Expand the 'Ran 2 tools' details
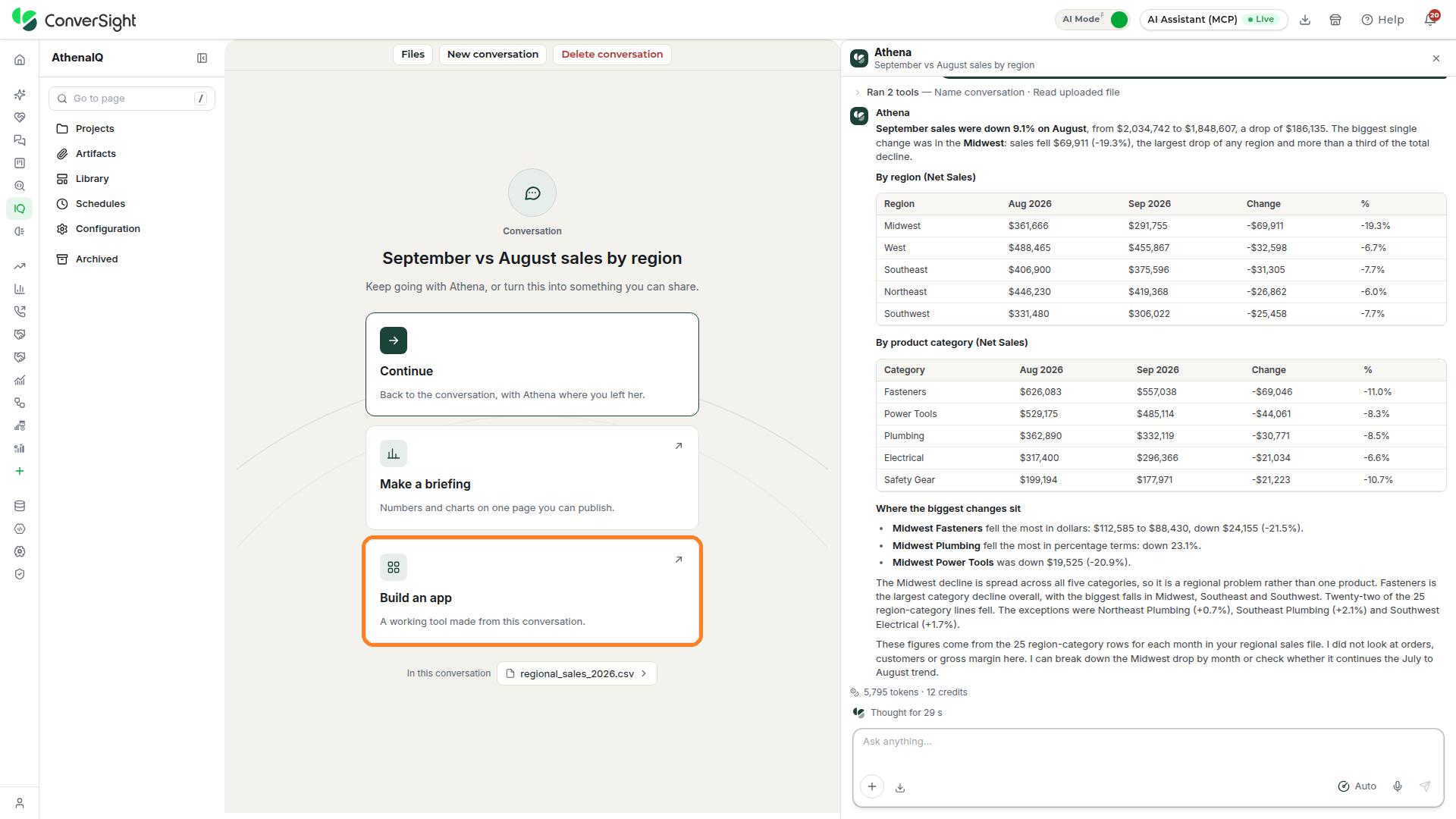The width and height of the screenshot is (1456, 819). pos(993,93)
